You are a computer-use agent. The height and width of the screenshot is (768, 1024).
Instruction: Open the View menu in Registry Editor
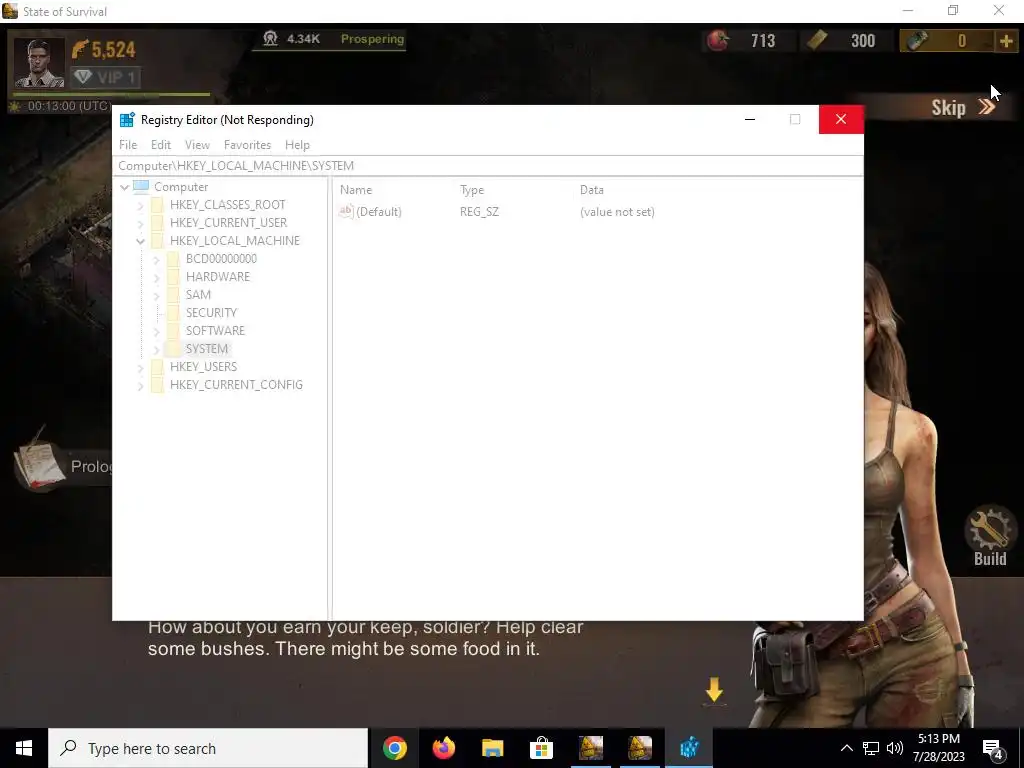(x=197, y=145)
